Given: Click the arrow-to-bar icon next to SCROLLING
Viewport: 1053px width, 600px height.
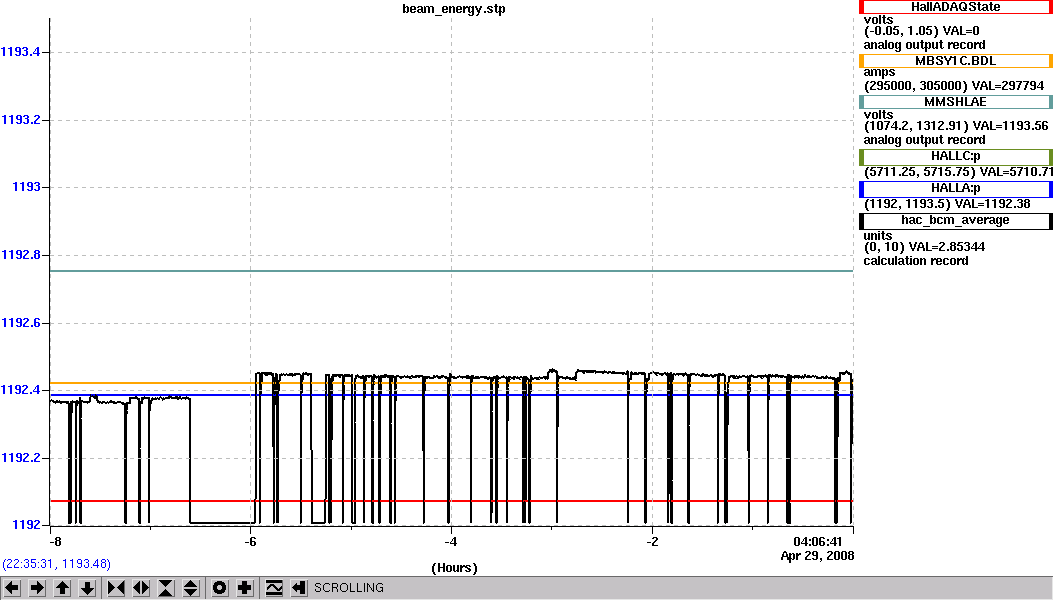Looking at the screenshot, I should (x=299, y=588).
